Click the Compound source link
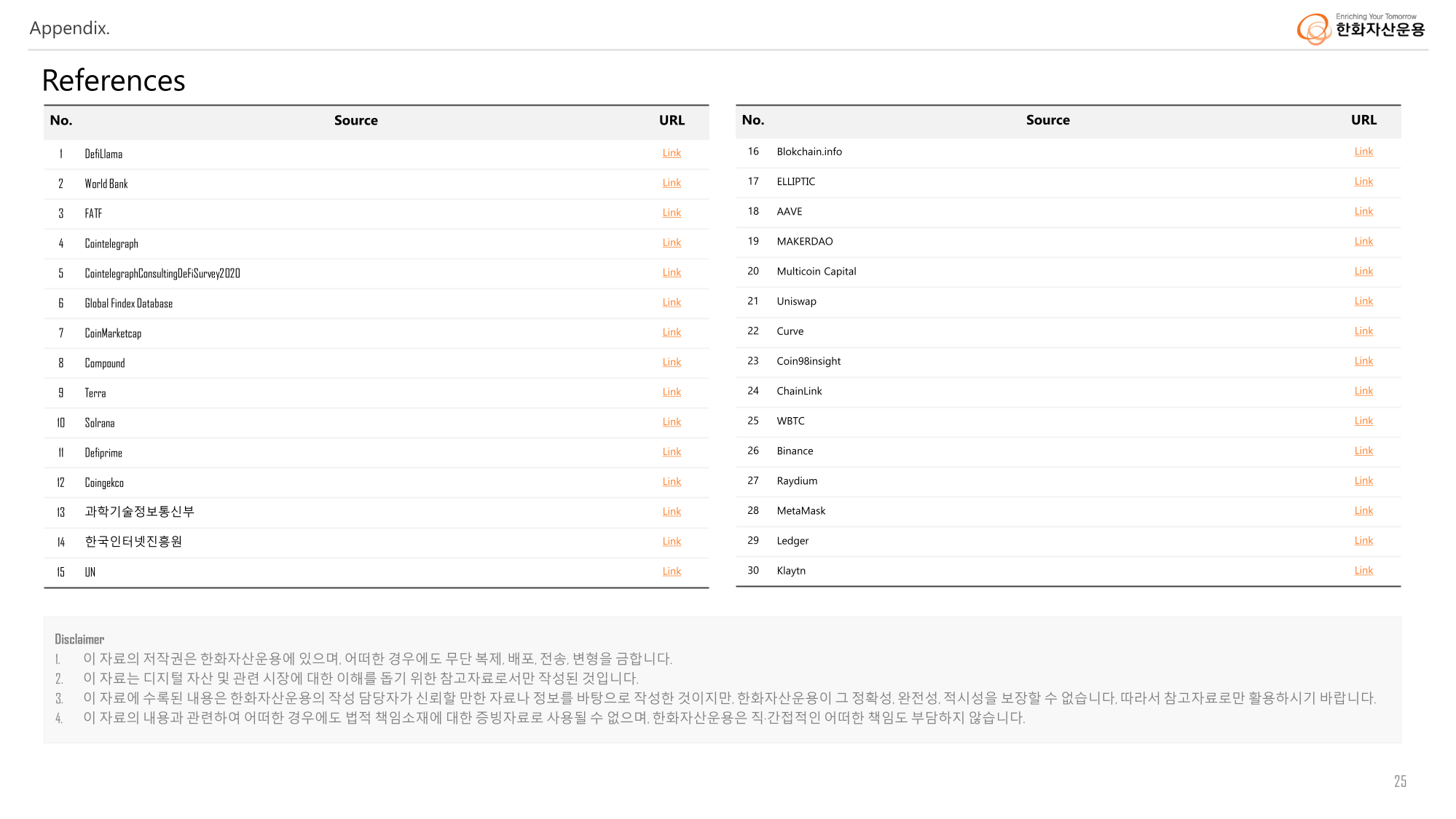 [x=672, y=362]
